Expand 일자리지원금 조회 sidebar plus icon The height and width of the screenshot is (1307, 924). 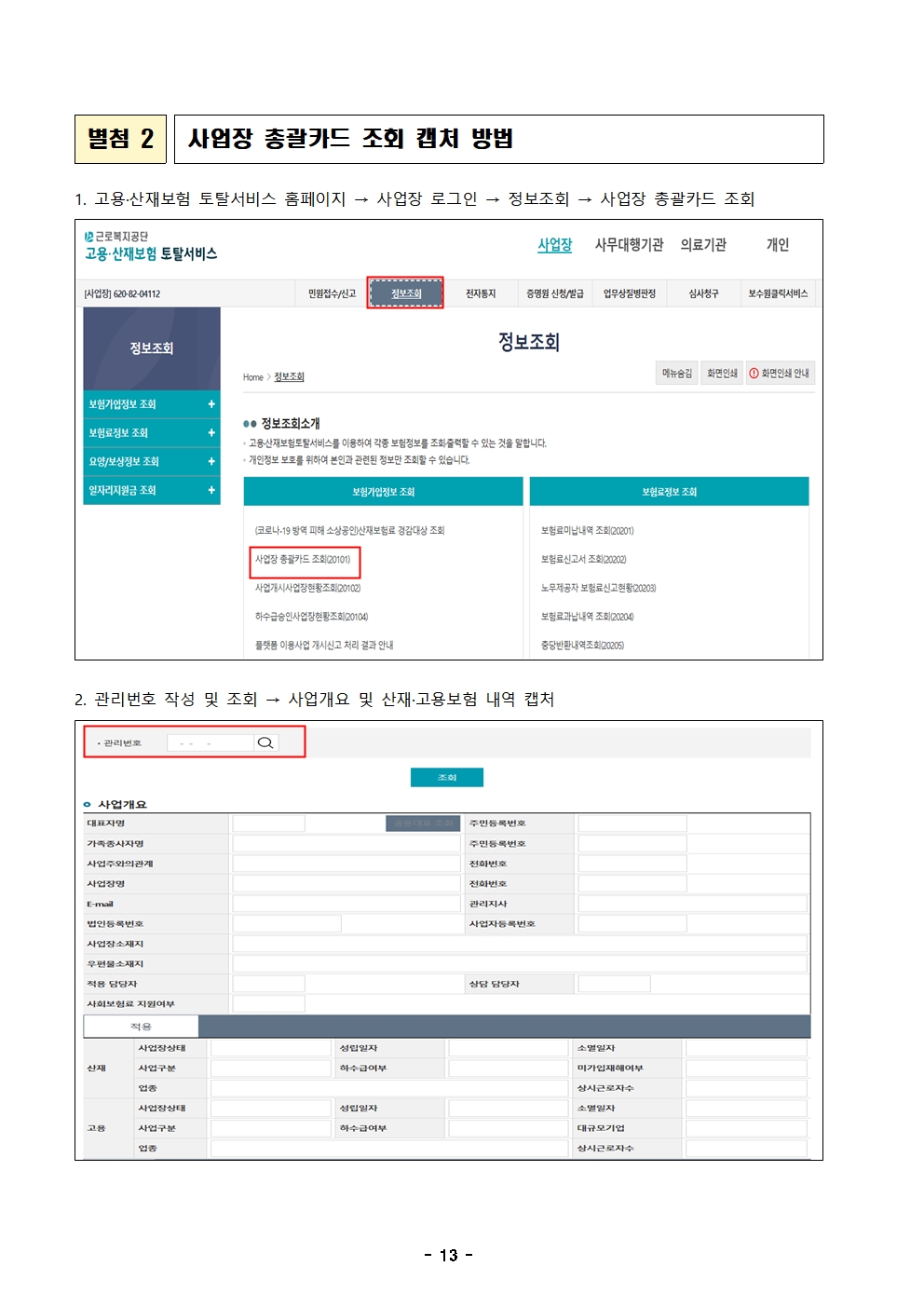coord(211,490)
